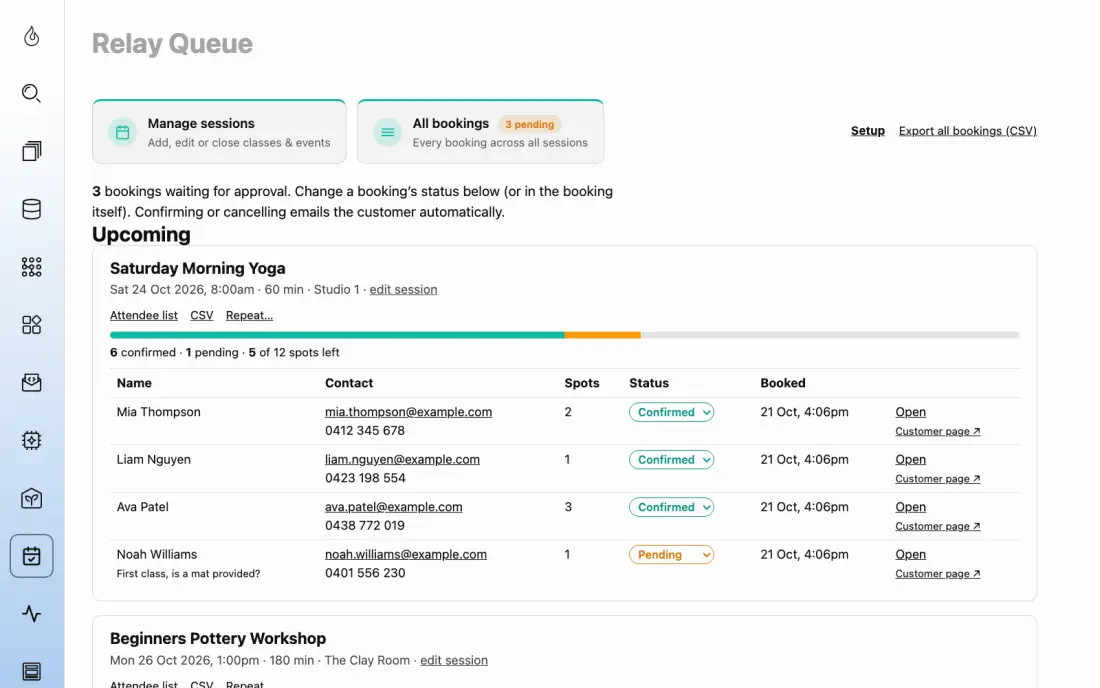Click the Contact column header
The height and width of the screenshot is (688, 1100).
pos(349,383)
